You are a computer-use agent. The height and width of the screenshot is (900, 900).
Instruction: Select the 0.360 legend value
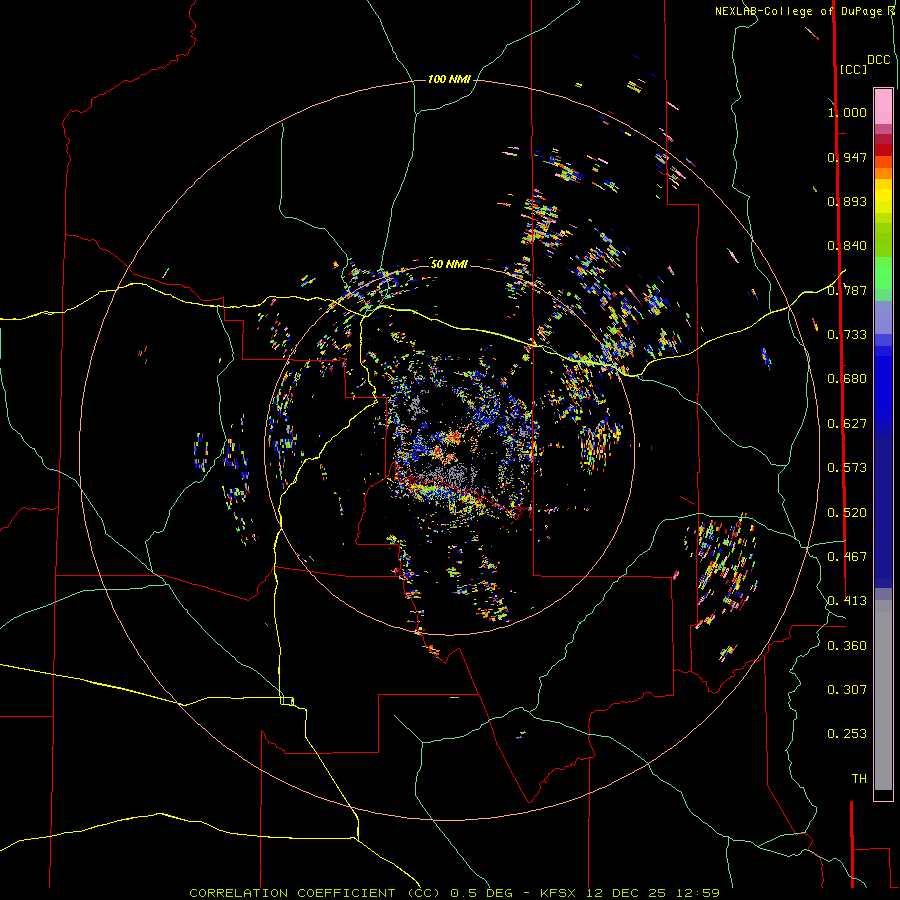click(847, 646)
